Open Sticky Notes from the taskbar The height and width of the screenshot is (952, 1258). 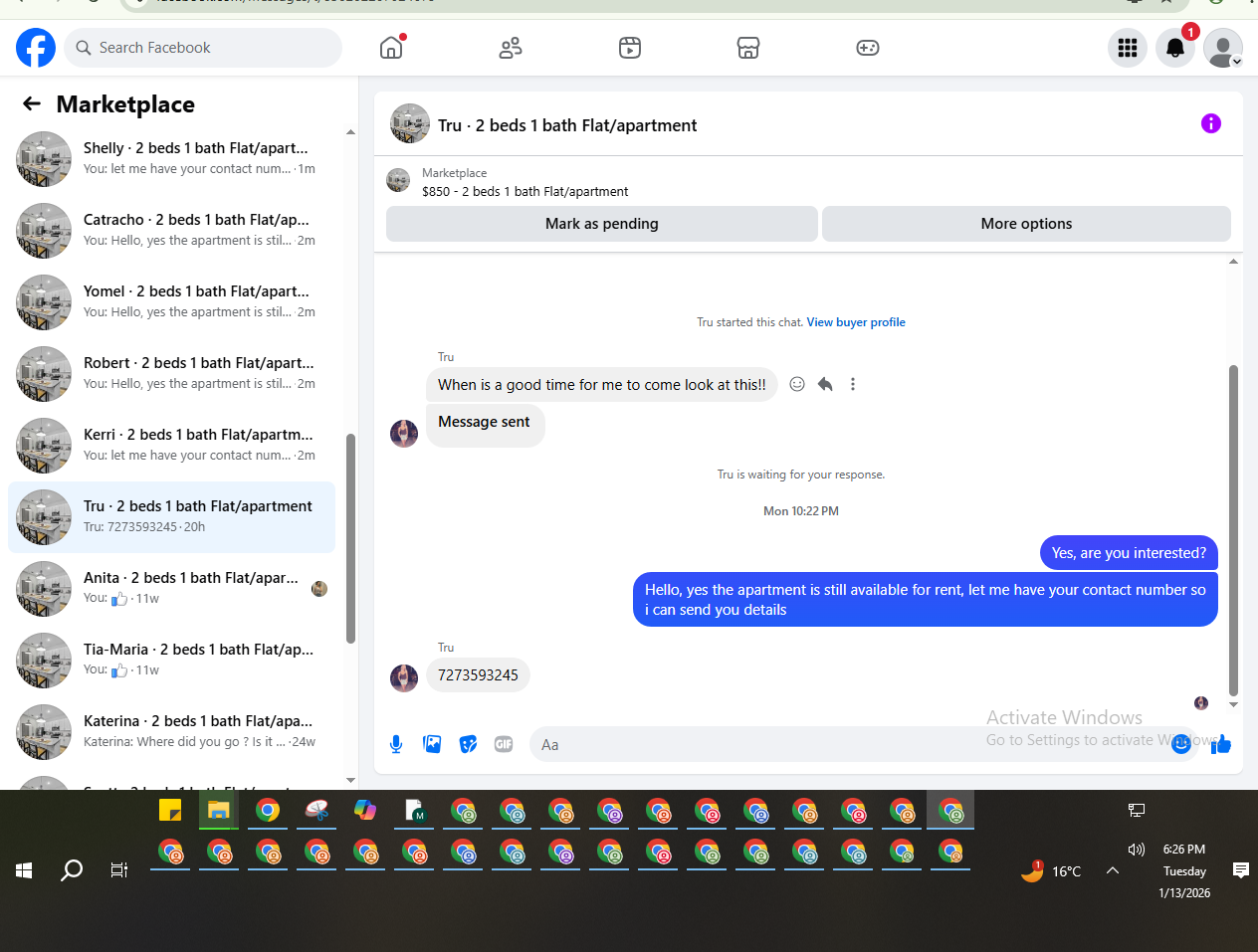tap(170, 810)
